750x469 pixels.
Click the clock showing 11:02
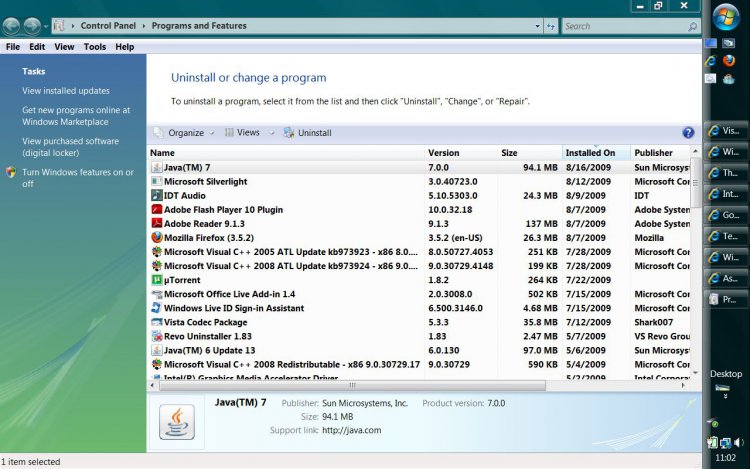[x=725, y=458]
